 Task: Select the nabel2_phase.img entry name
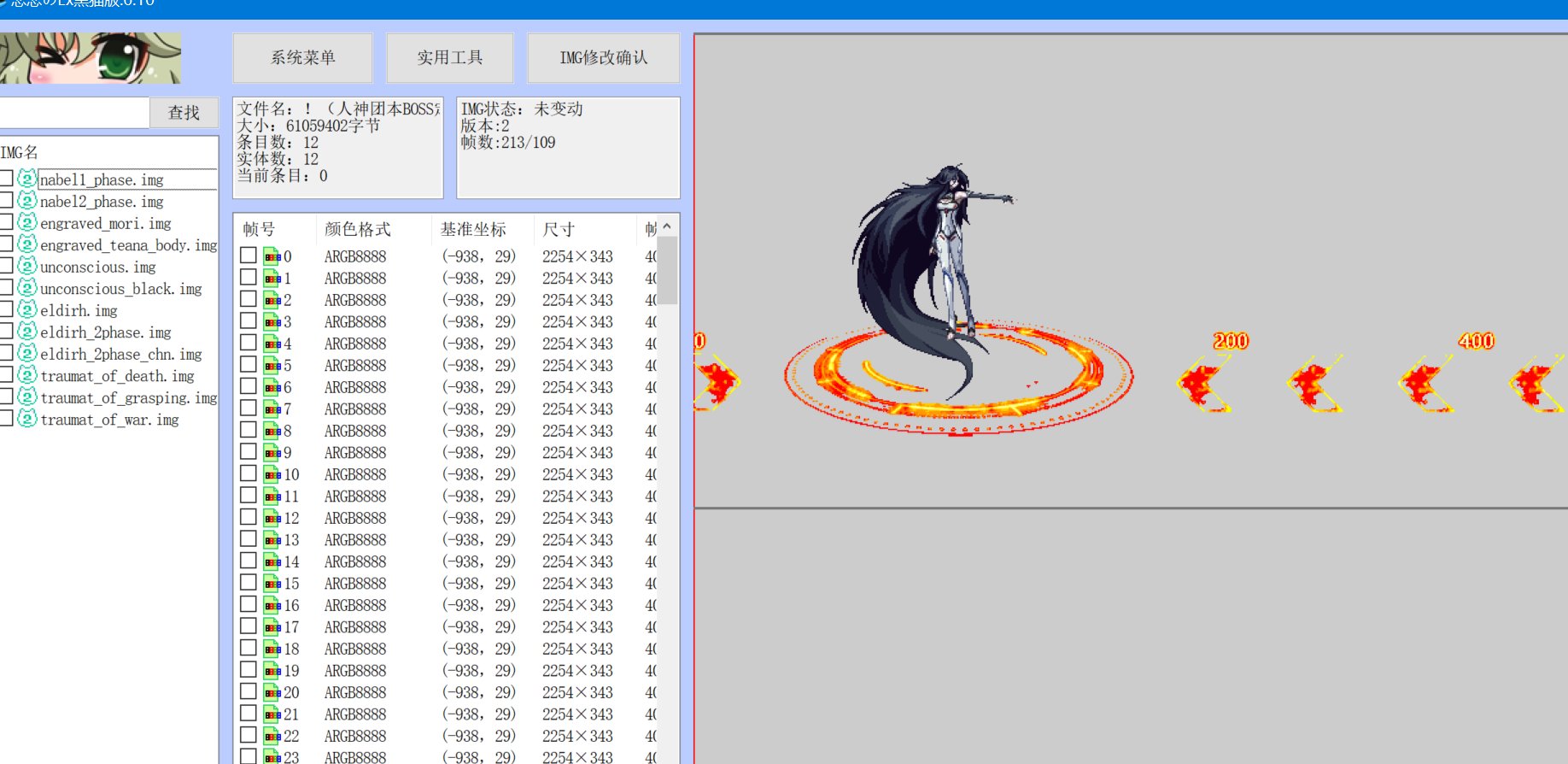coord(102,202)
